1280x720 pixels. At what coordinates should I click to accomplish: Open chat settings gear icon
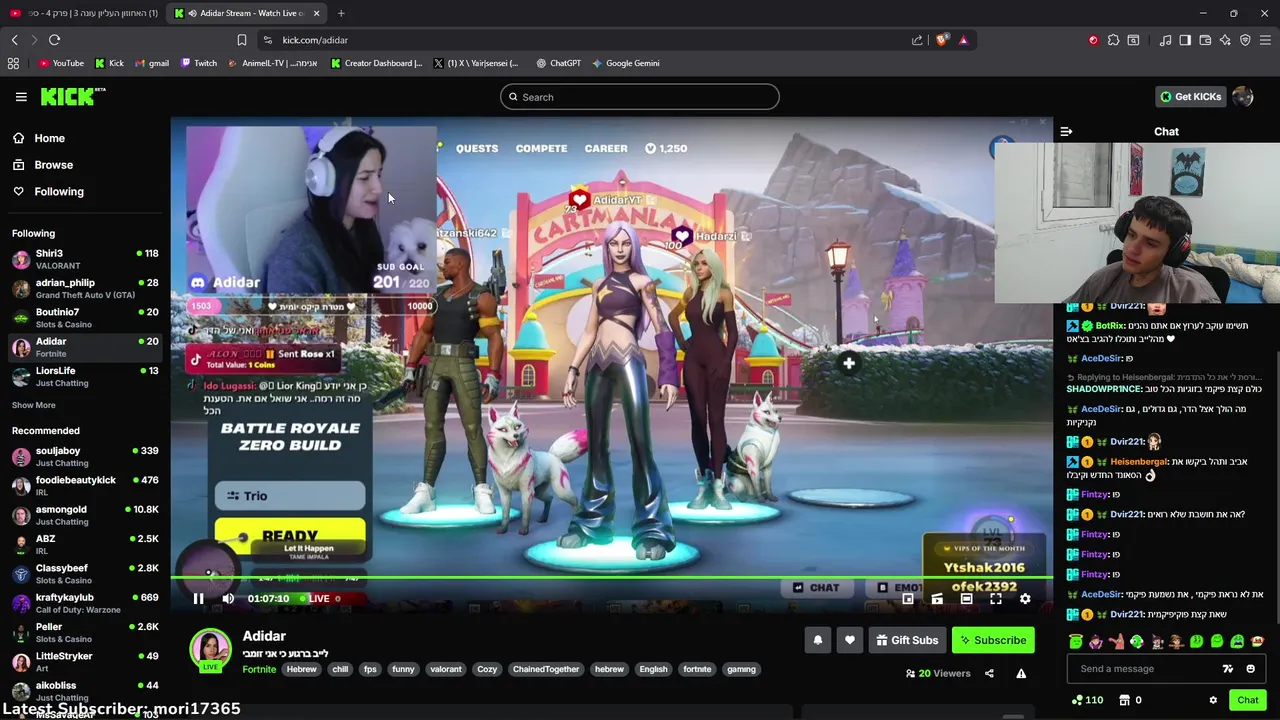[1213, 700]
